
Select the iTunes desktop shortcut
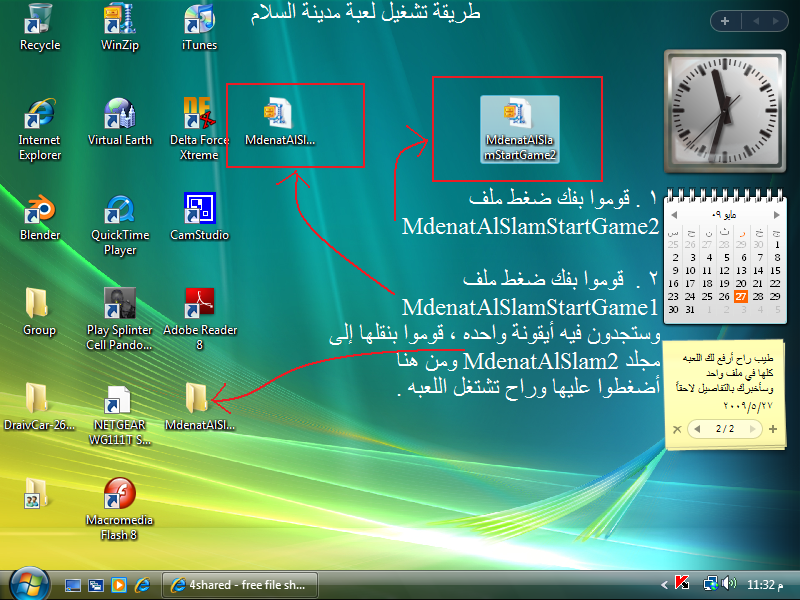(x=199, y=27)
